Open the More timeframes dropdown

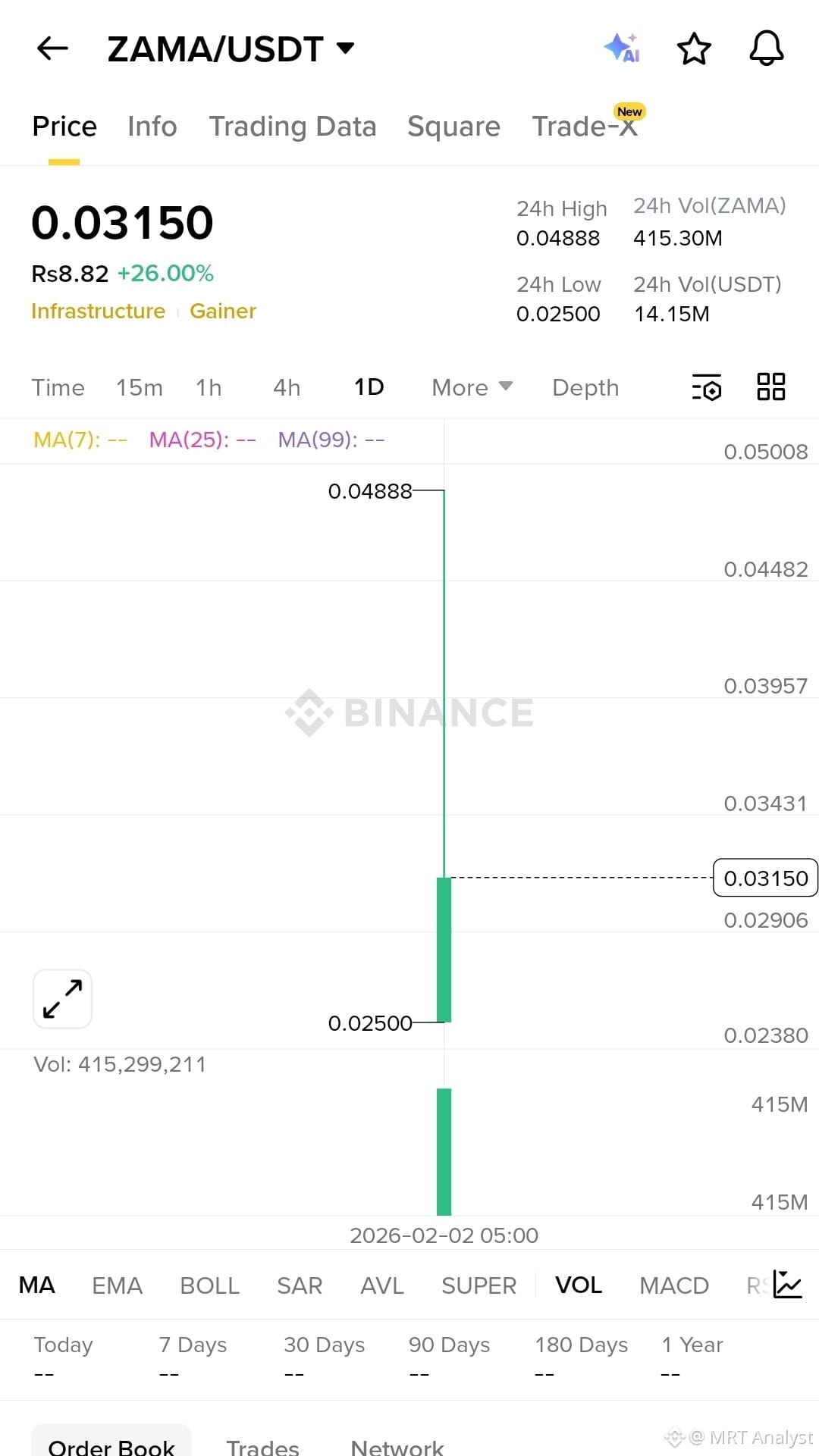point(472,387)
